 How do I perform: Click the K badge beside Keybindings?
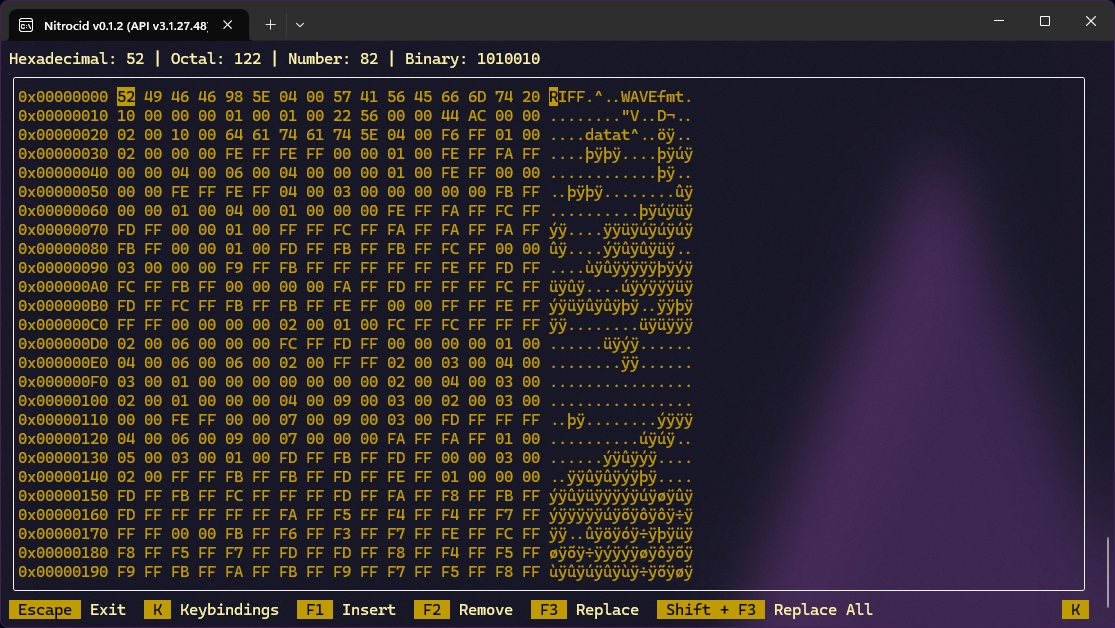tap(157, 609)
